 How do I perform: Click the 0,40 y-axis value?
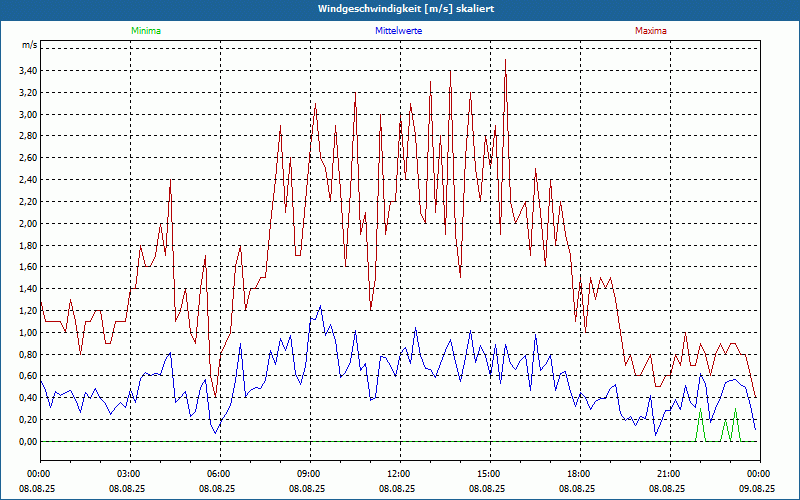pos(28,398)
